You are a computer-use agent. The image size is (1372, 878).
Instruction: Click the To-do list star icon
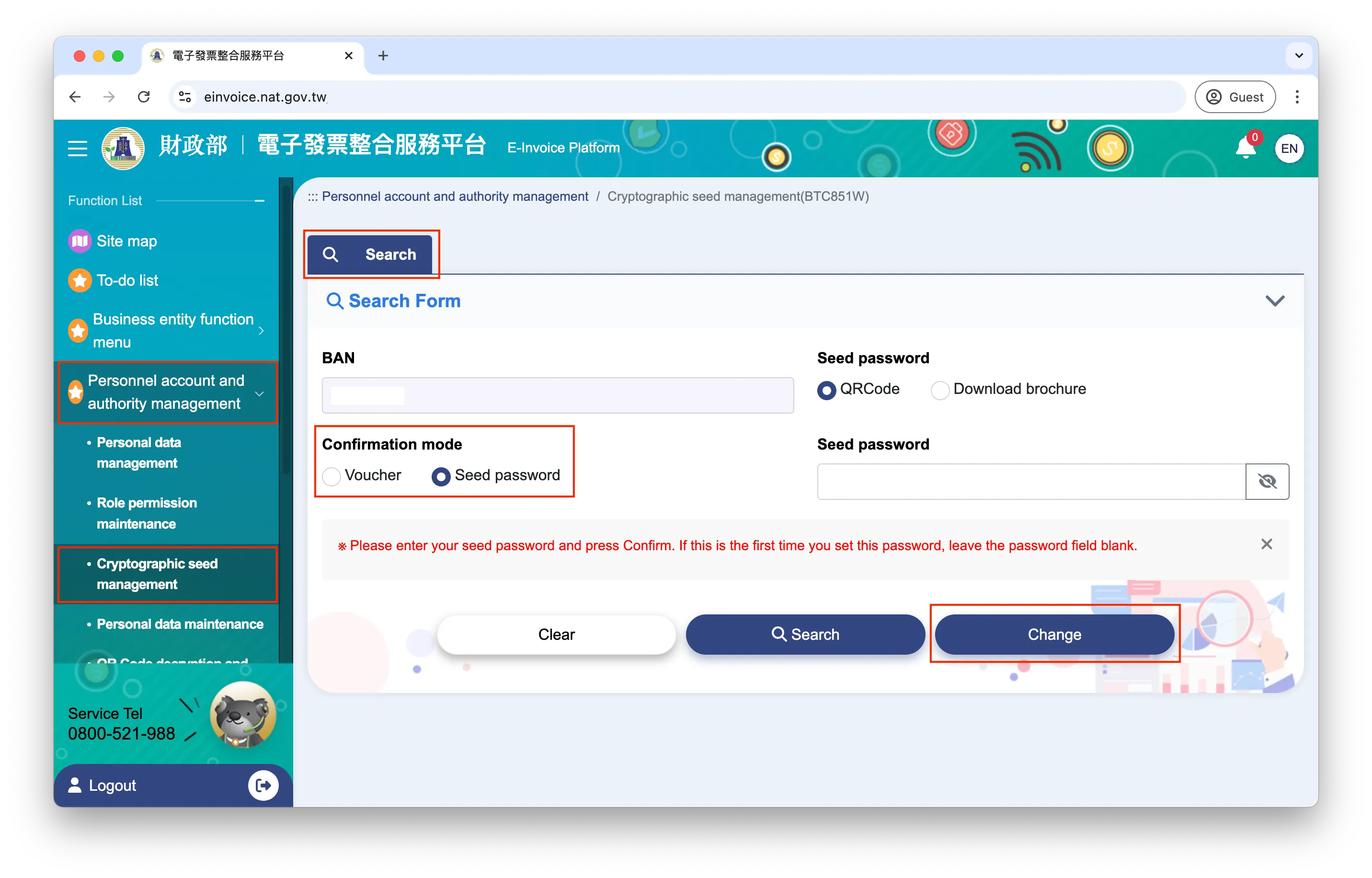[81, 280]
